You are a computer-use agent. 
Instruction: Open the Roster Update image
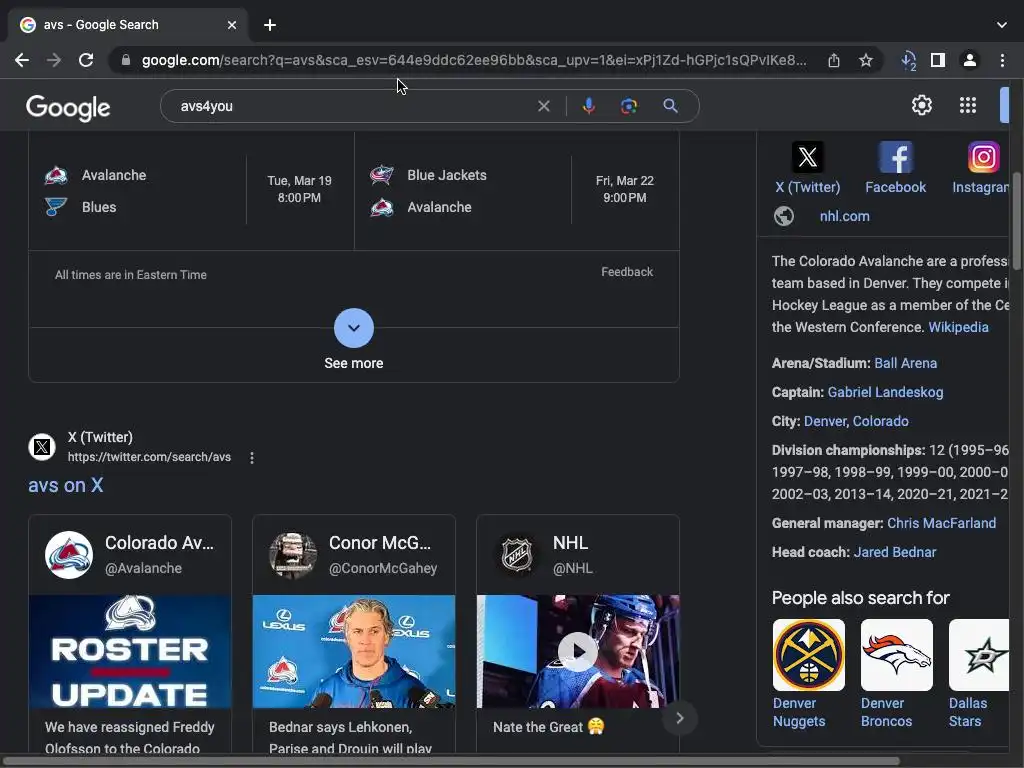point(130,651)
